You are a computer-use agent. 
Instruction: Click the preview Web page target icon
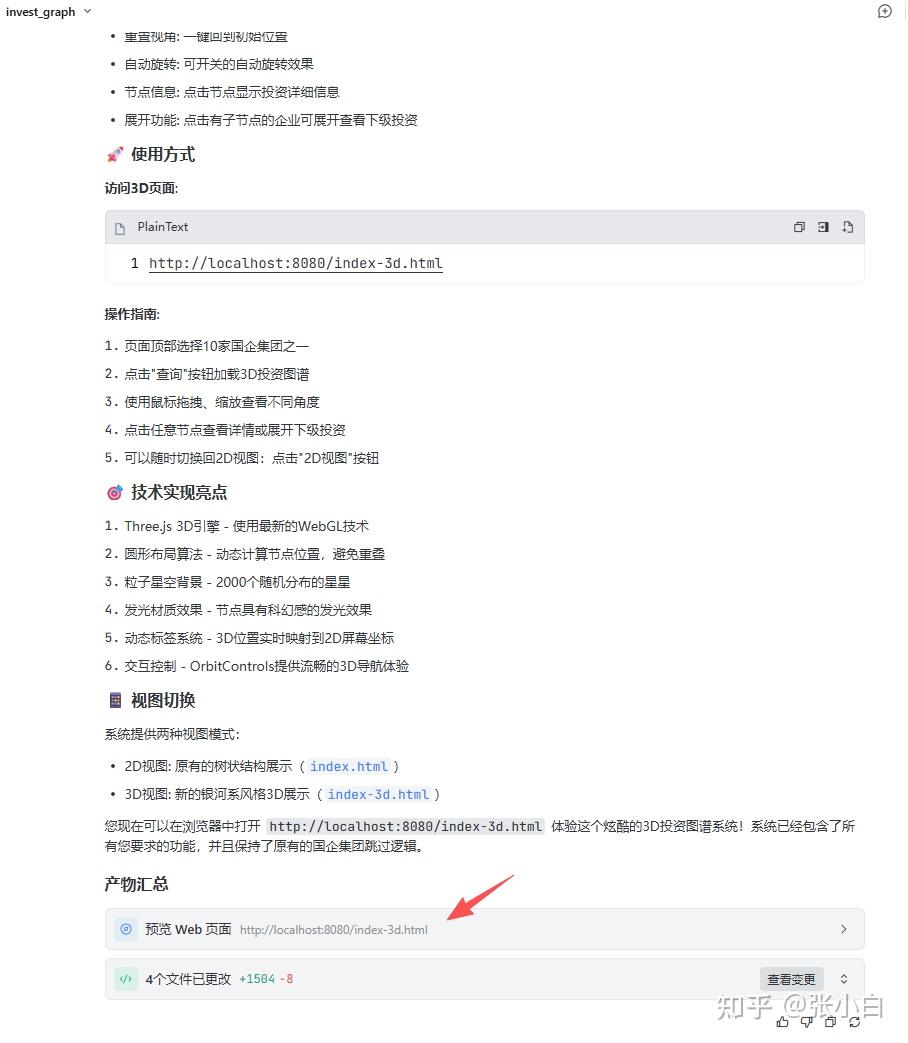[x=126, y=929]
